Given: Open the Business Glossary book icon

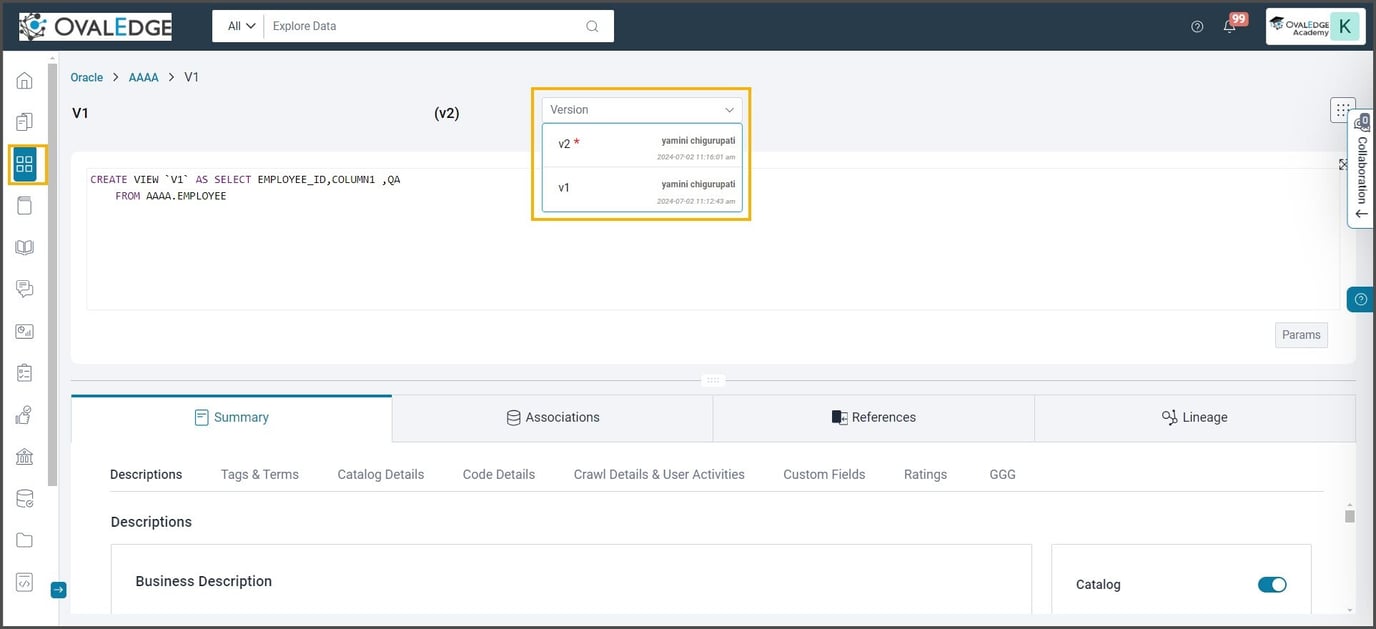Looking at the screenshot, I should [24, 247].
